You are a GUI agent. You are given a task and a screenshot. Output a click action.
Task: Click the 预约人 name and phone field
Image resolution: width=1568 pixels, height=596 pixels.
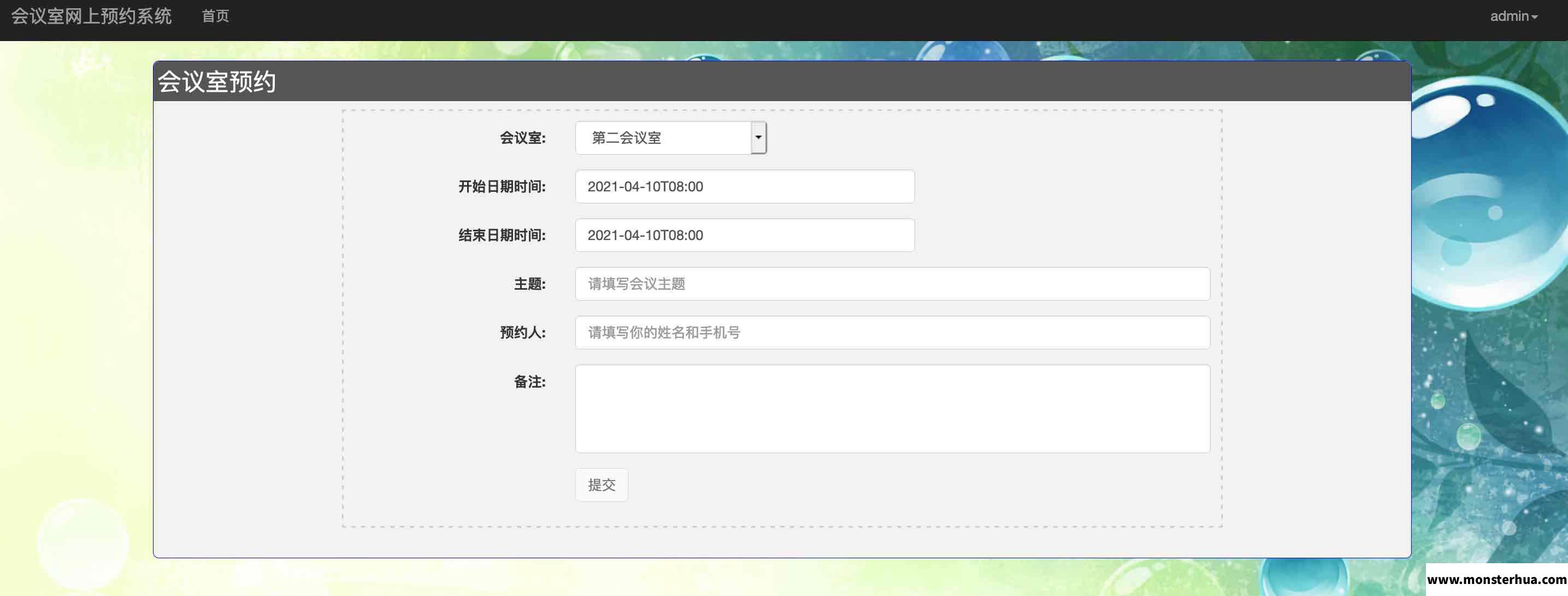click(x=892, y=333)
